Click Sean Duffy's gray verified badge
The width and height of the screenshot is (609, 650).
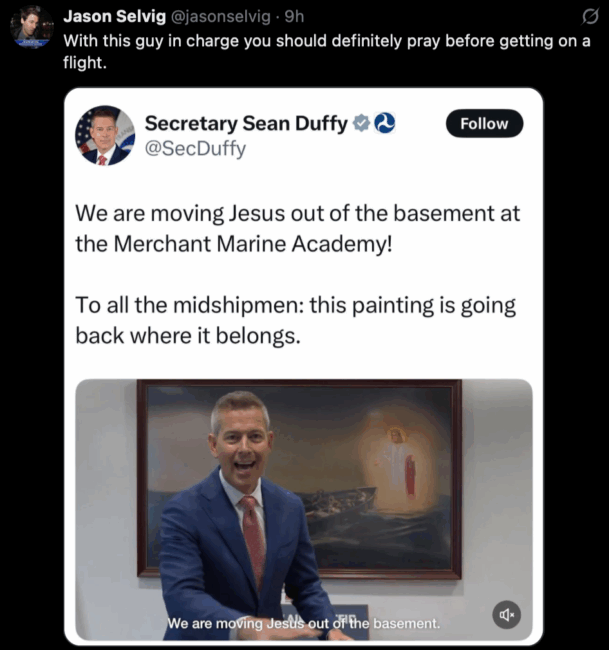click(361, 123)
